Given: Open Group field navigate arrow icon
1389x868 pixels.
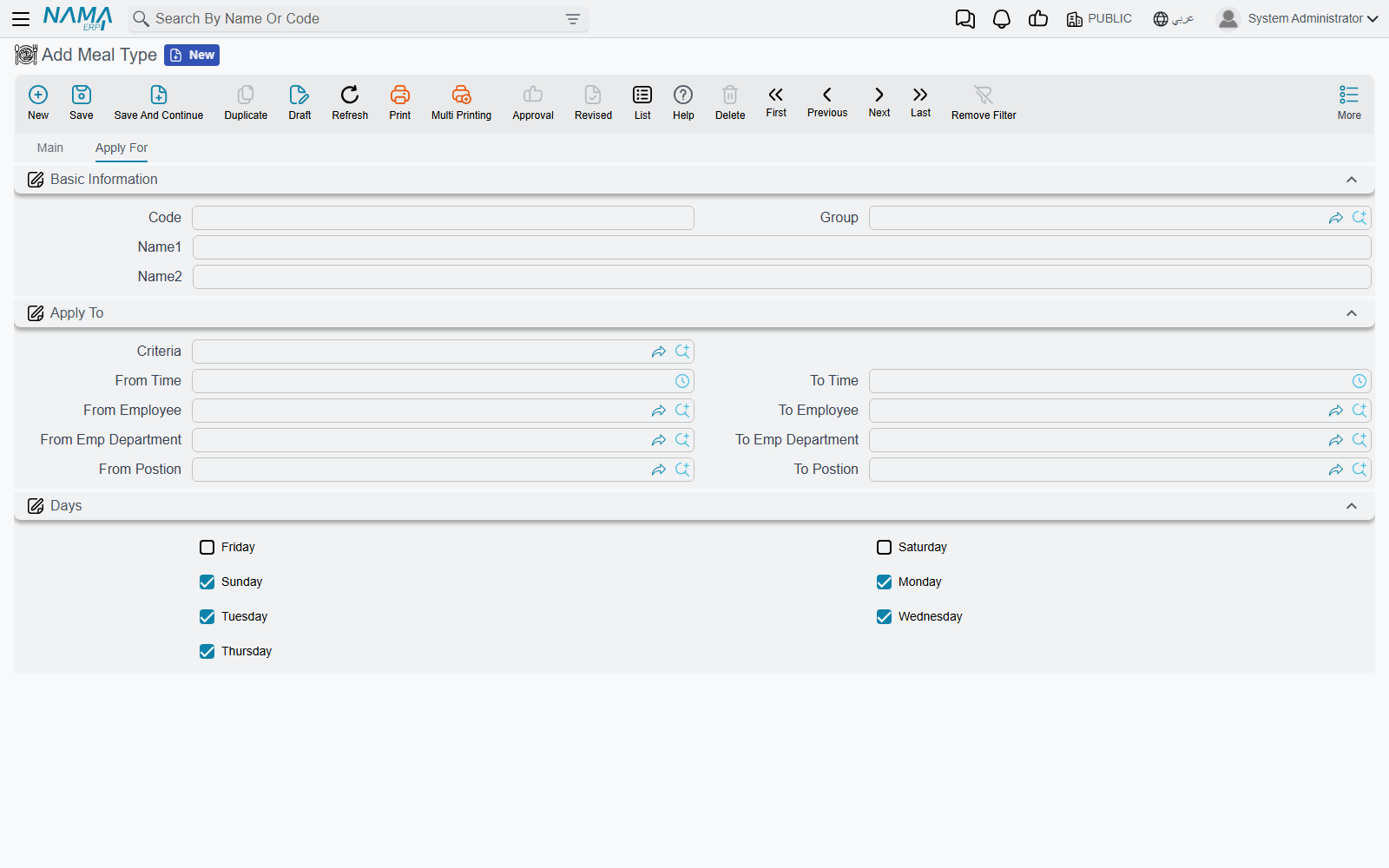Looking at the screenshot, I should pyautogui.click(x=1336, y=218).
